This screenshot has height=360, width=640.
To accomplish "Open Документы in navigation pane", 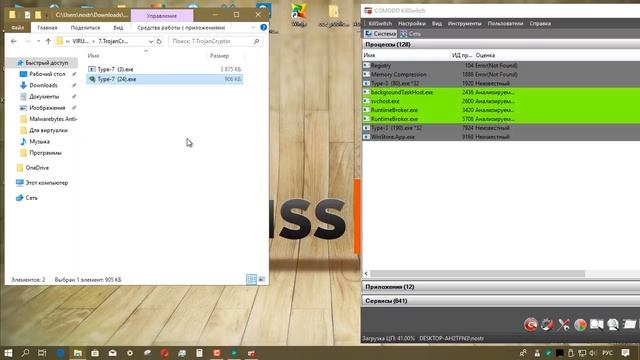I will tap(44, 97).
